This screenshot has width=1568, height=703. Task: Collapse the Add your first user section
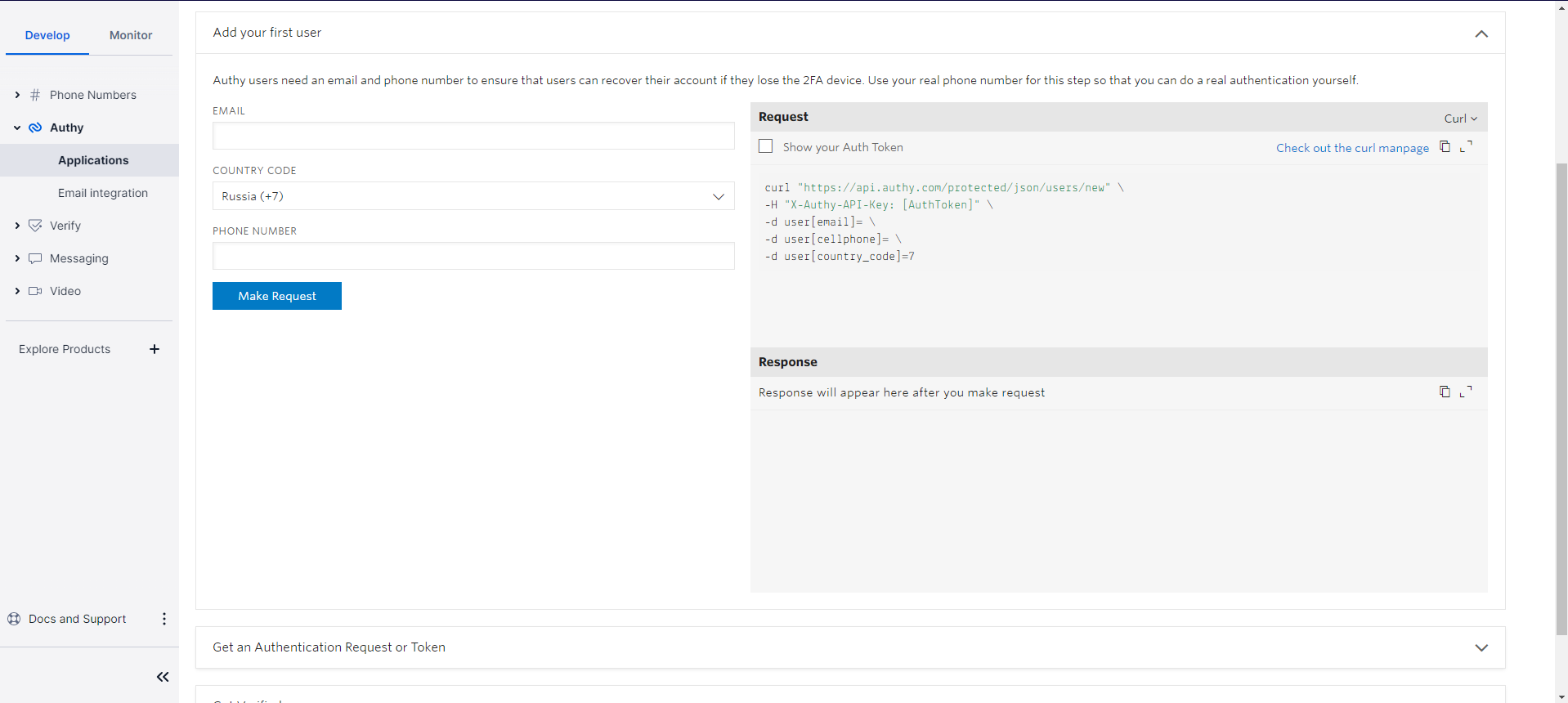coord(1481,34)
